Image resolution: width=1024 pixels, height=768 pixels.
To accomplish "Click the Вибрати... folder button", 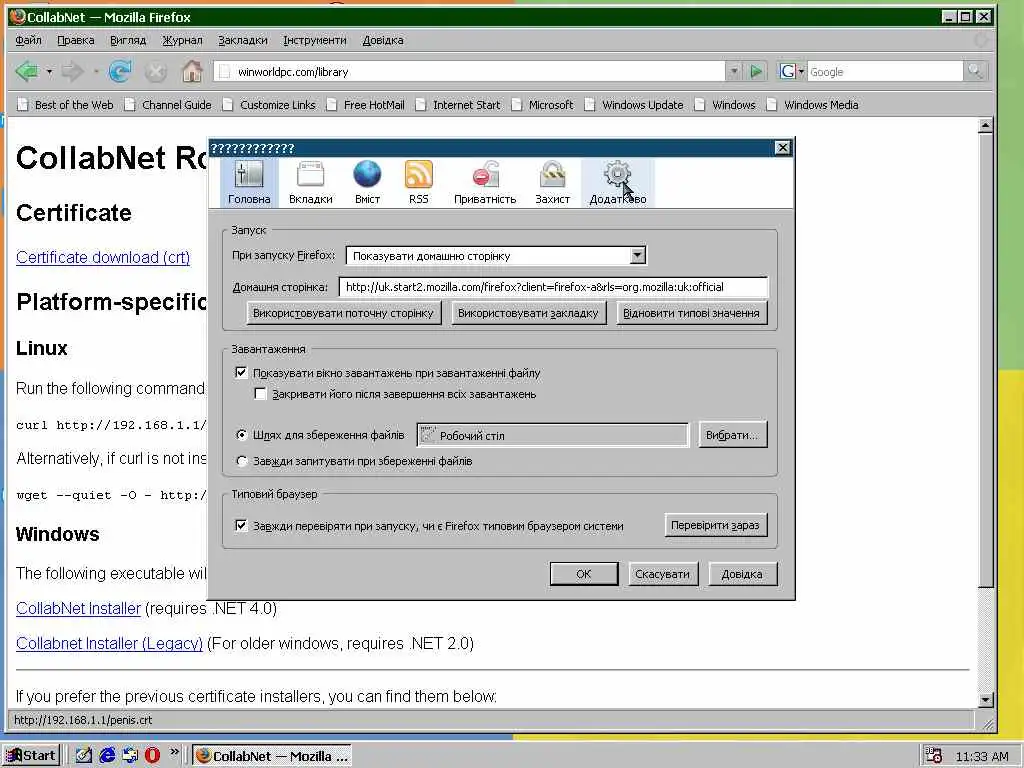I will pos(731,435).
